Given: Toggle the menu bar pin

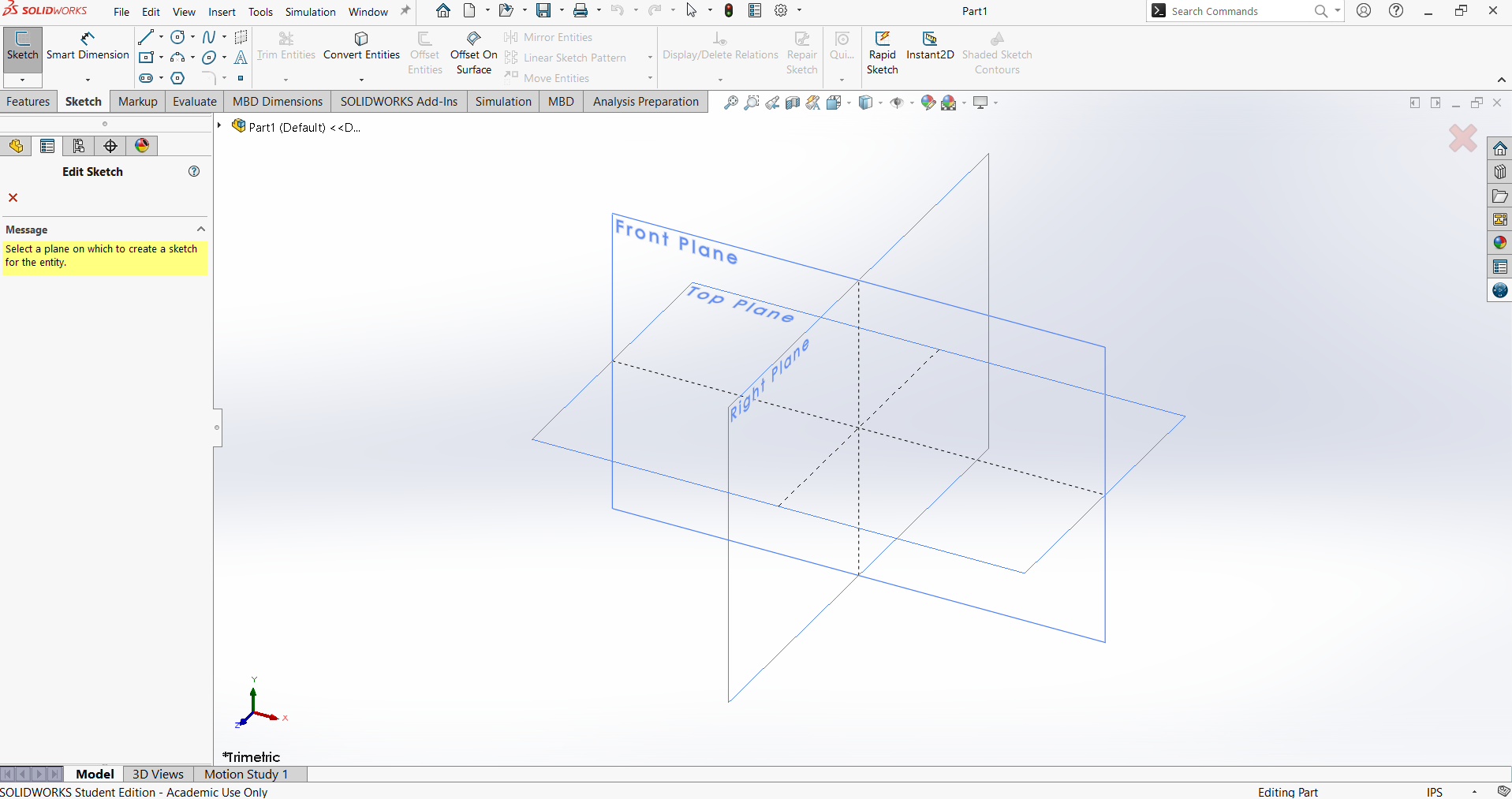Looking at the screenshot, I should click(405, 11).
